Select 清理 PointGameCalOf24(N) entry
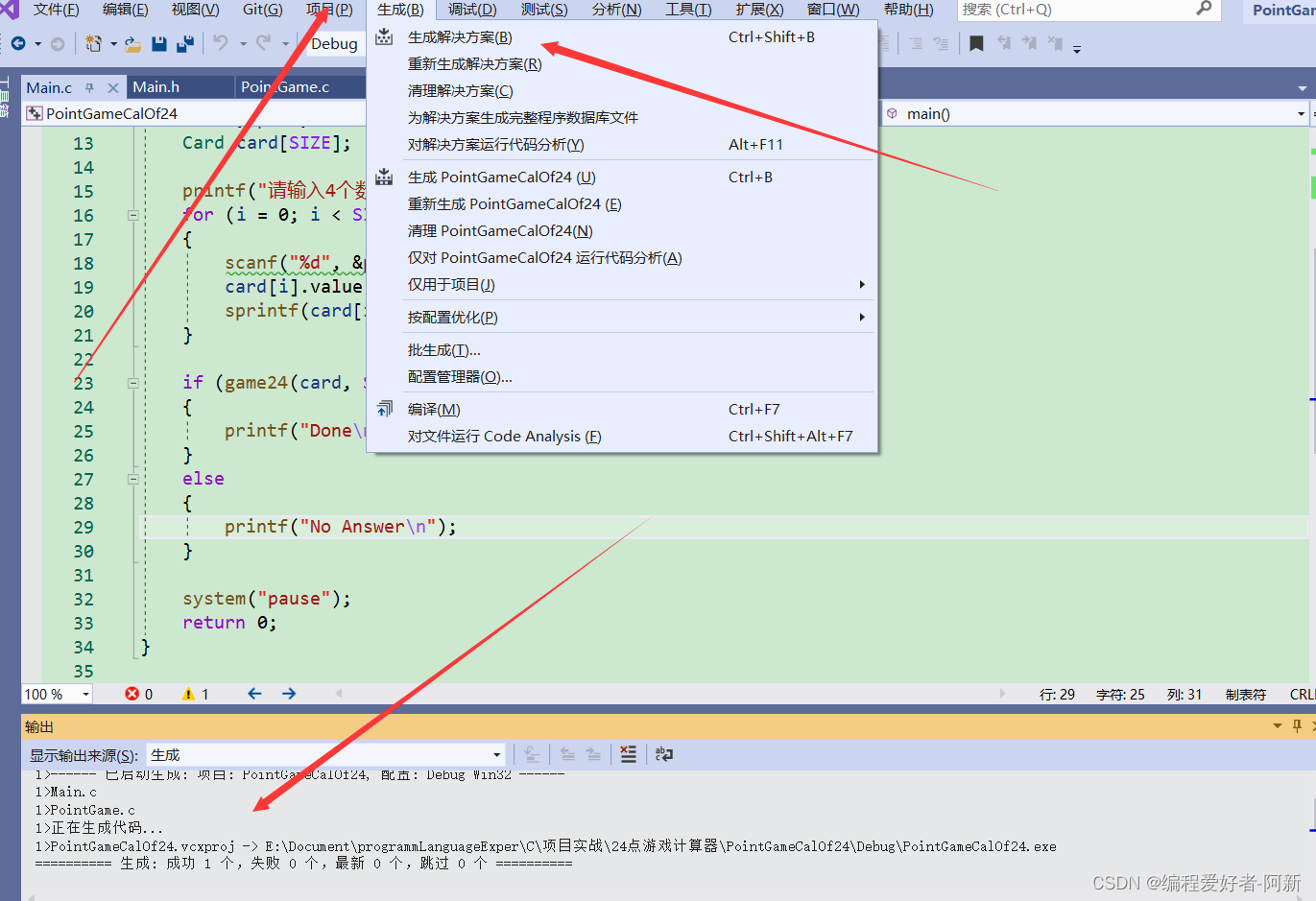1316x901 pixels. pyautogui.click(x=622, y=231)
